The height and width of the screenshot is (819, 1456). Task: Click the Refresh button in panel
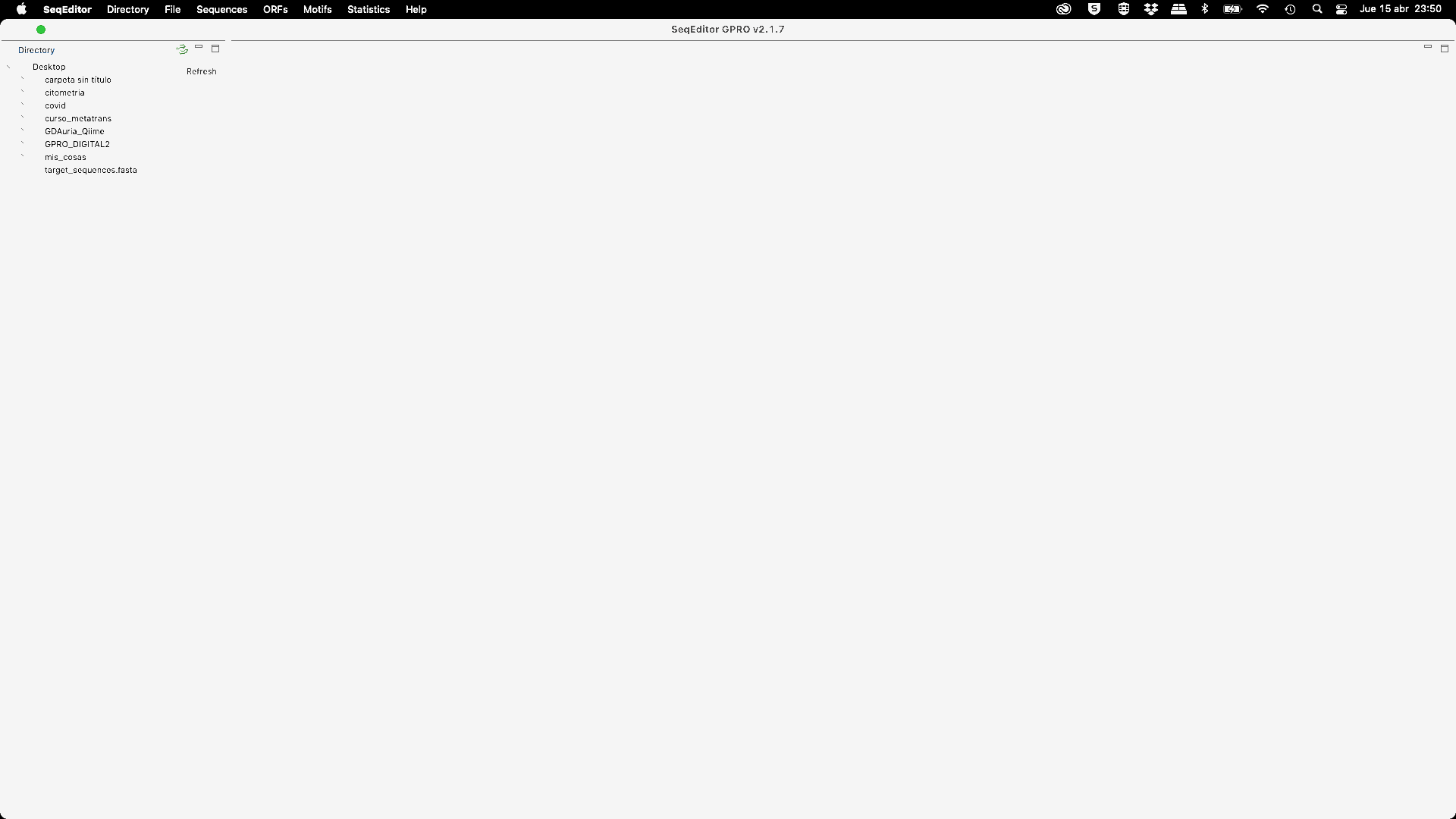point(201,70)
